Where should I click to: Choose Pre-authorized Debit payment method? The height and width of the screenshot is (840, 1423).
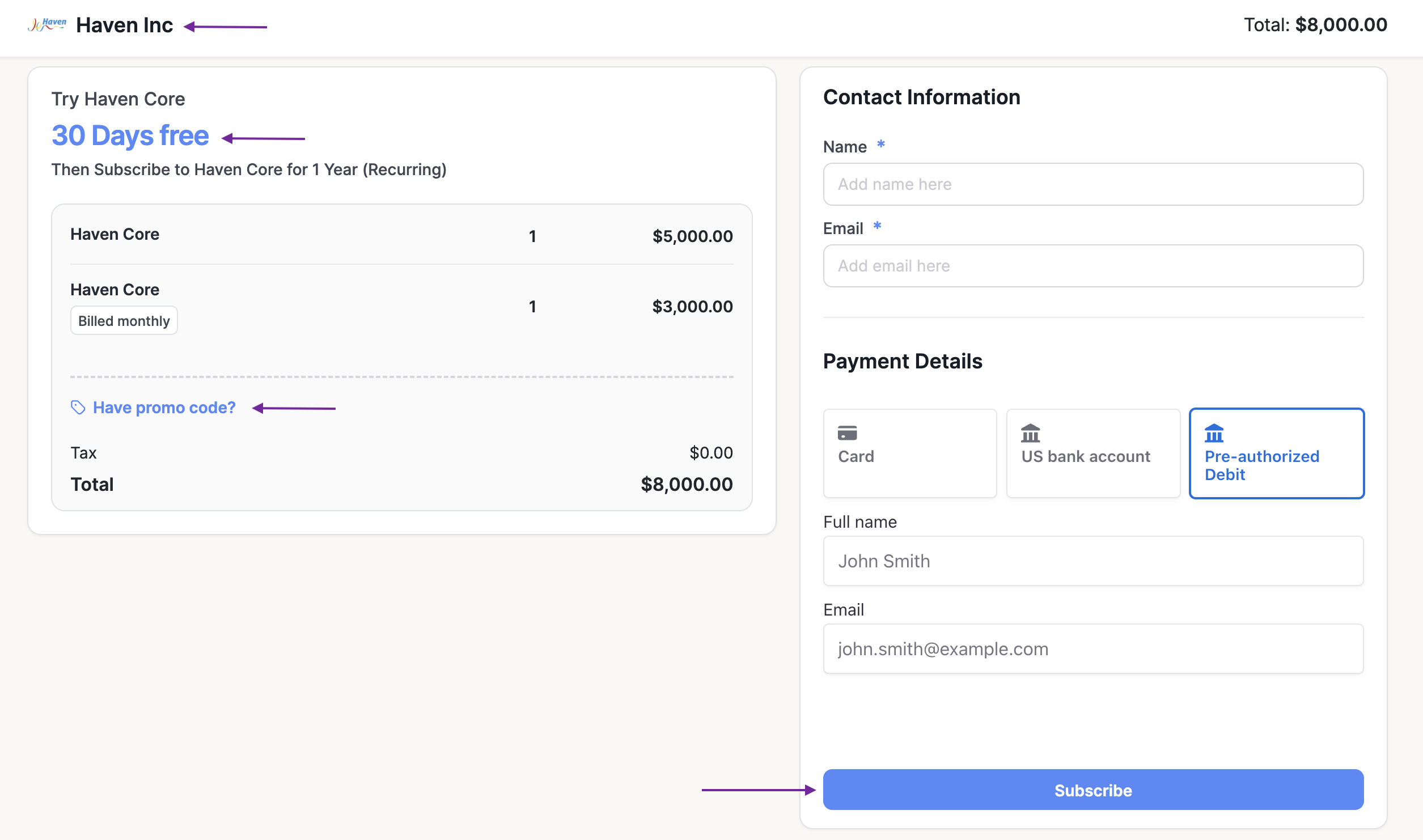[x=1276, y=453]
